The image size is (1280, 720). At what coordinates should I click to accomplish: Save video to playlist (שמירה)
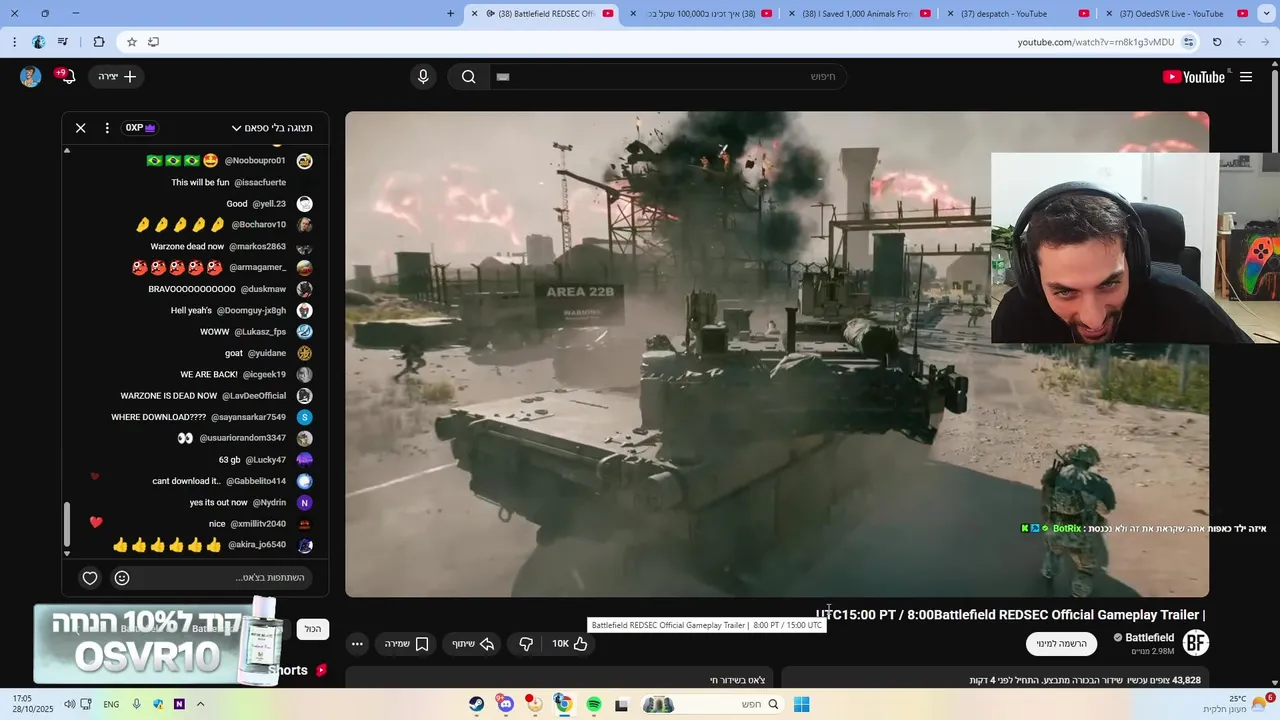[407, 644]
